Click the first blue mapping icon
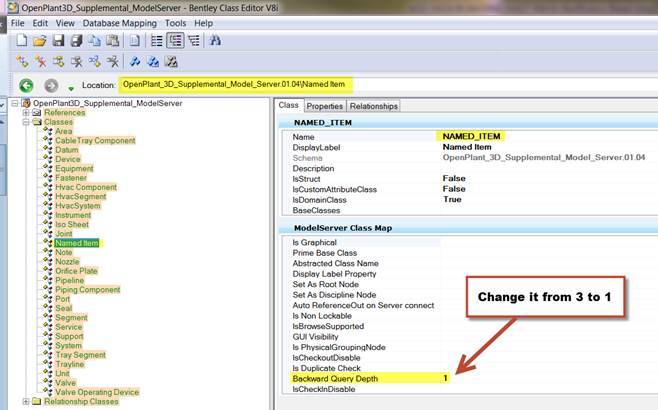 (x=135, y=62)
